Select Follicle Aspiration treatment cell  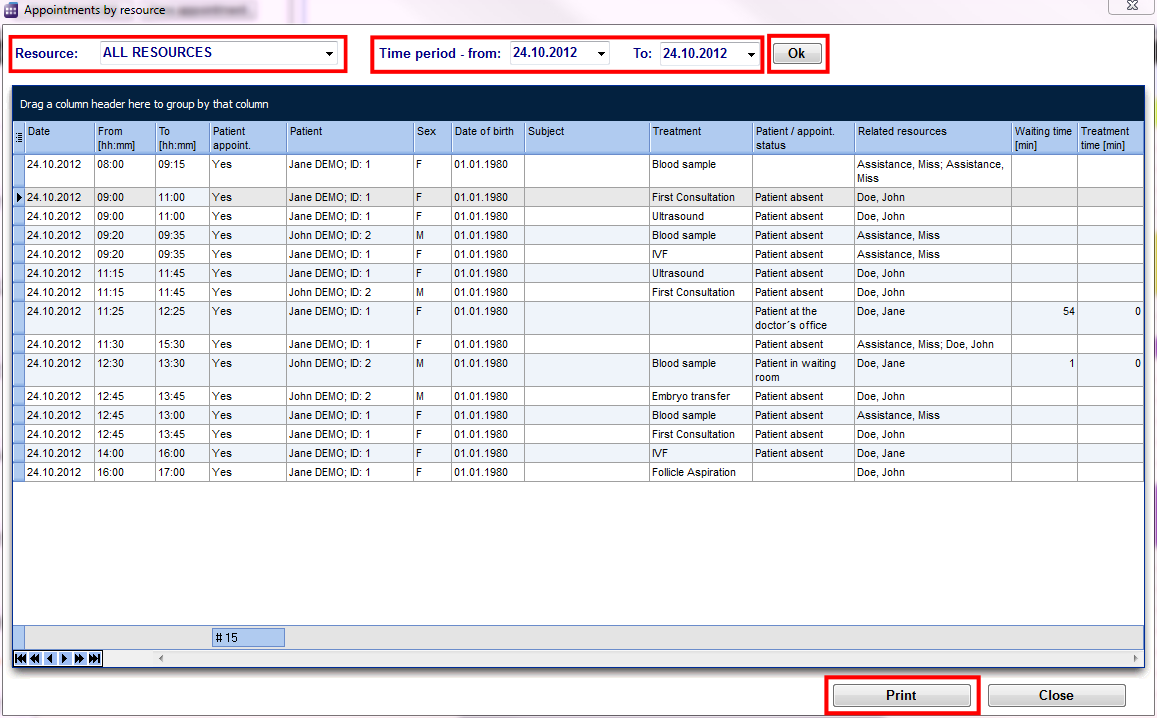tap(700, 472)
